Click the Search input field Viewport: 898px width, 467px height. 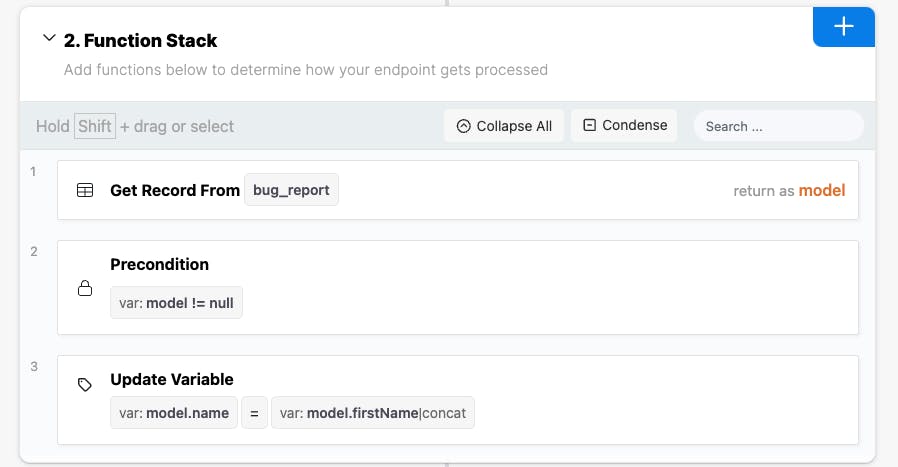[x=777, y=126]
